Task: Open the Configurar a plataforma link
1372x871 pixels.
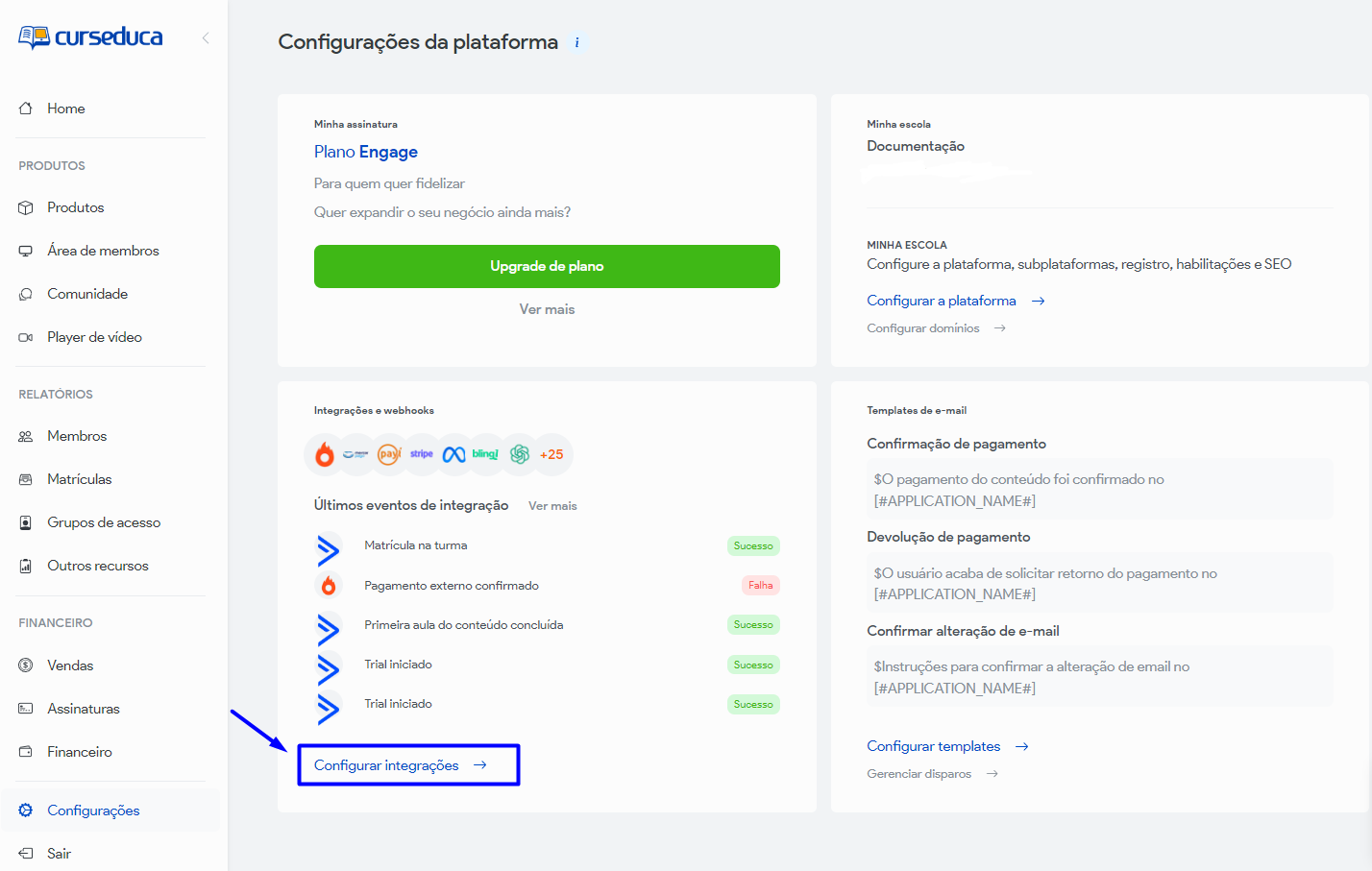Action: [942, 301]
